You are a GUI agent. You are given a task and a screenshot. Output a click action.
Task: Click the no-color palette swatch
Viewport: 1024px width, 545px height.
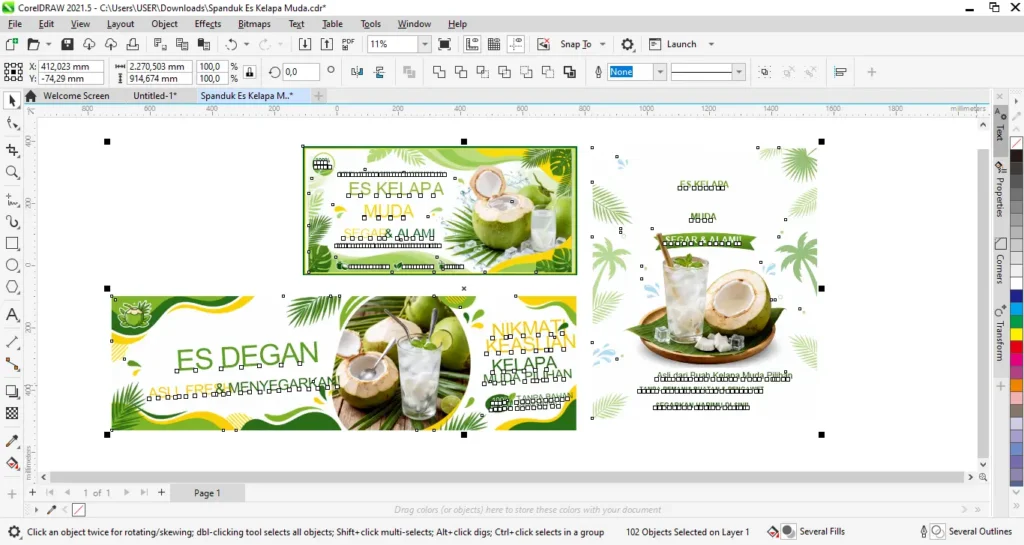click(1017, 143)
